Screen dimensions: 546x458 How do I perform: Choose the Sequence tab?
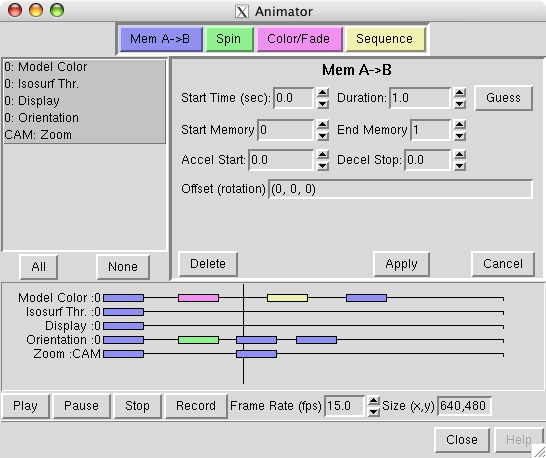[x=385, y=39]
